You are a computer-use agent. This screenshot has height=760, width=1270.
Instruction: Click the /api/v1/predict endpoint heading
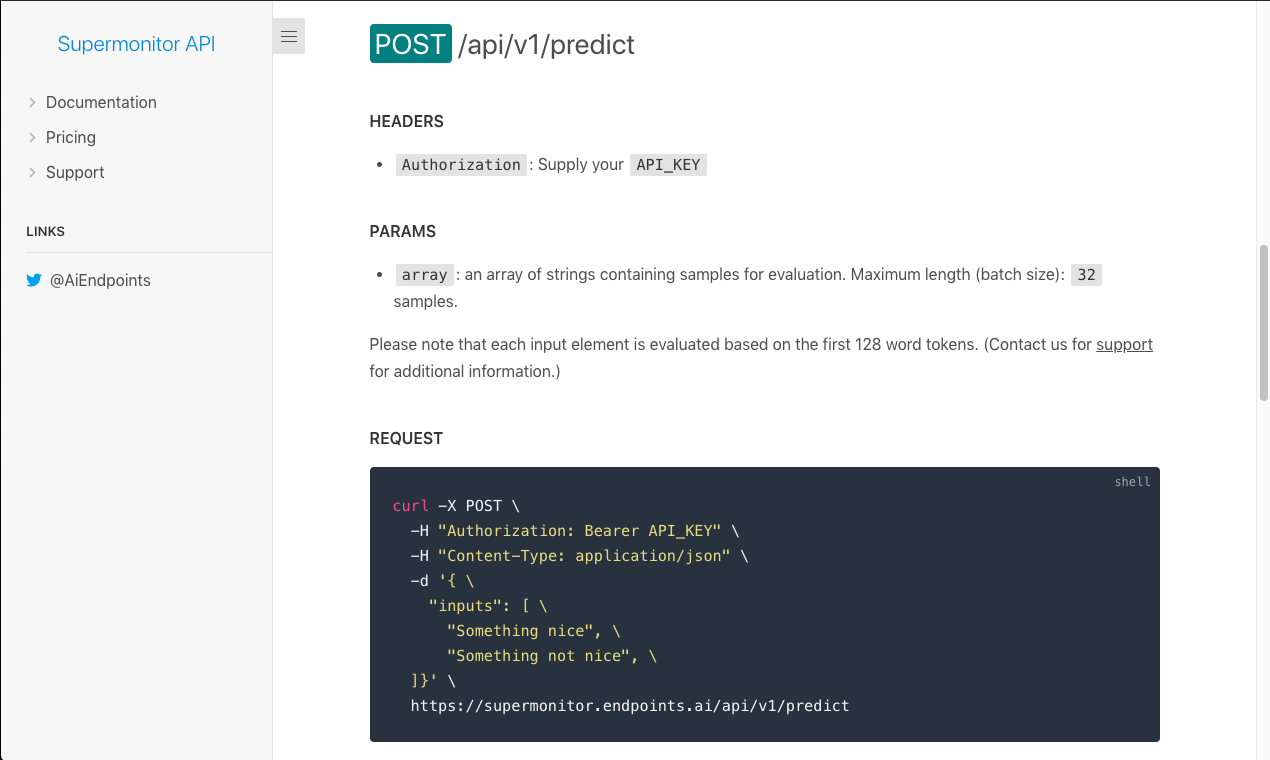pos(546,45)
